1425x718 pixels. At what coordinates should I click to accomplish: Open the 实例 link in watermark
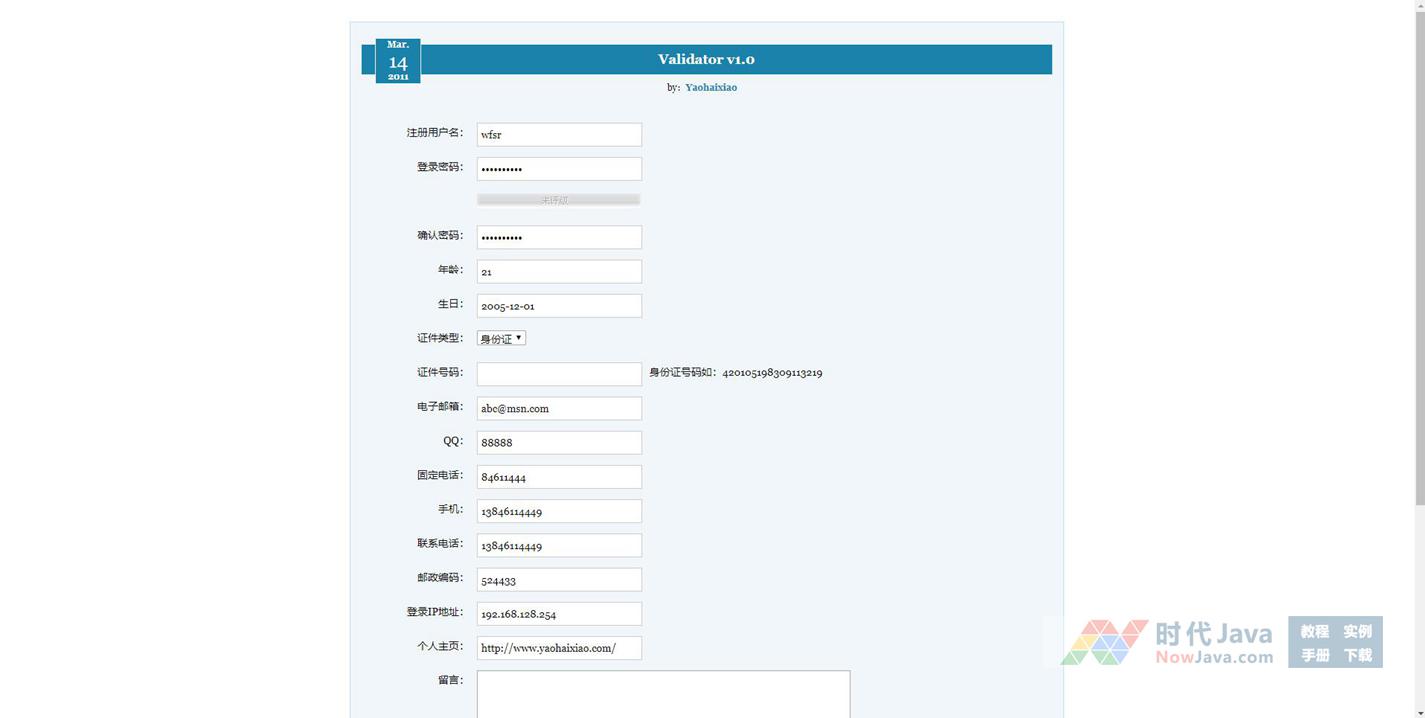[x=1357, y=631]
